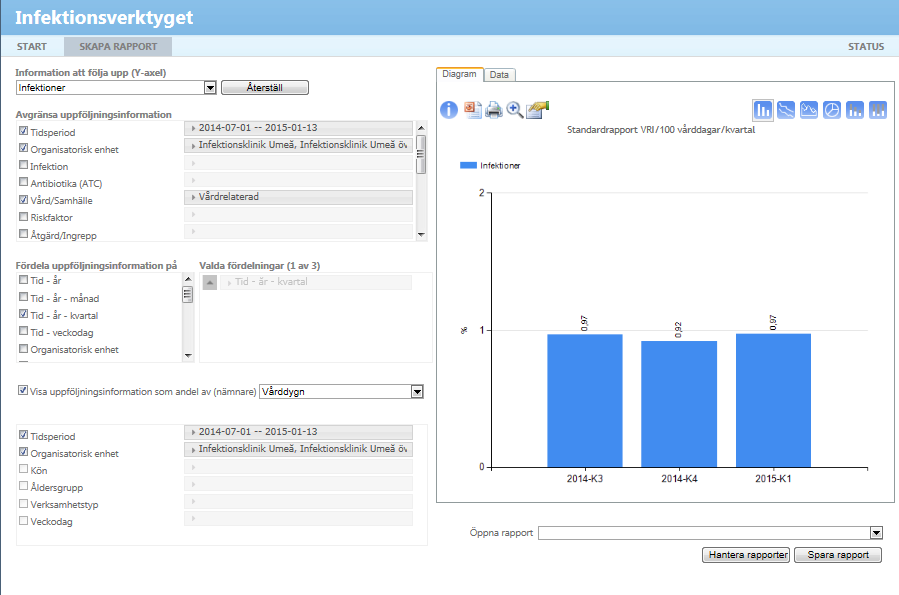Open the chart information icon
Image resolution: width=899 pixels, height=595 pixels.
coord(449,109)
